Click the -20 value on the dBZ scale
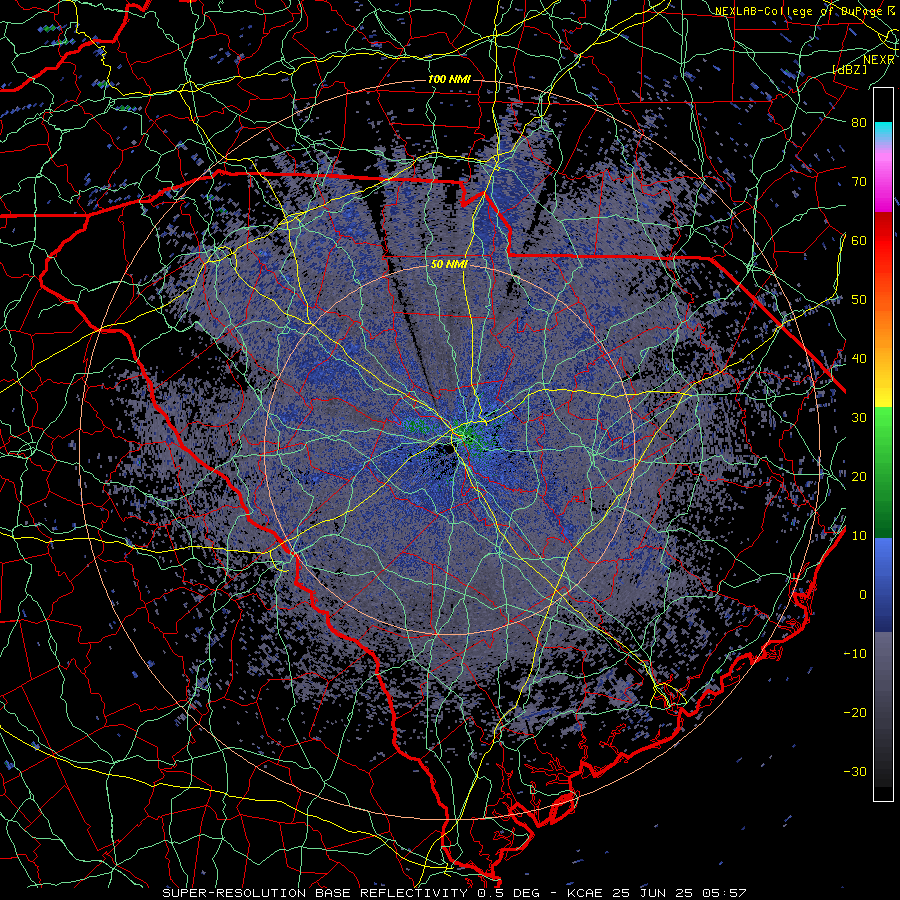 [855, 712]
